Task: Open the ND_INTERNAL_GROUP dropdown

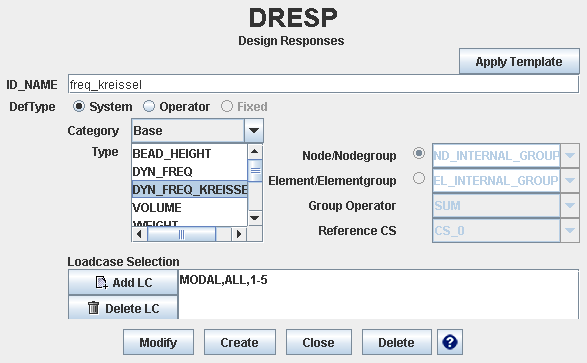Action: click(570, 155)
